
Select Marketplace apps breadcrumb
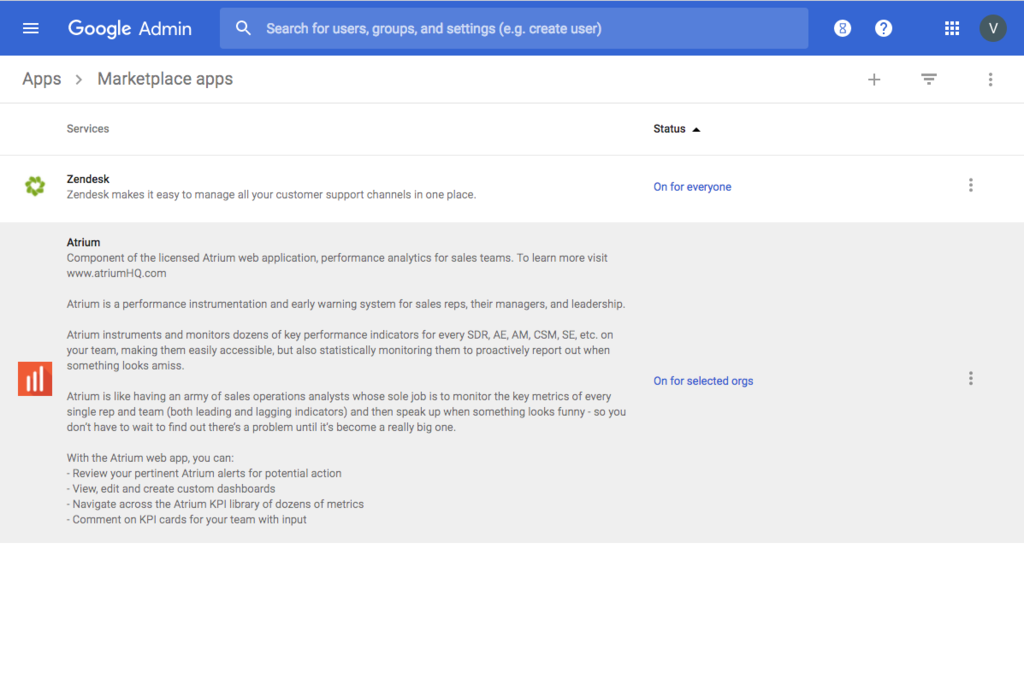click(x=165, y=79)
